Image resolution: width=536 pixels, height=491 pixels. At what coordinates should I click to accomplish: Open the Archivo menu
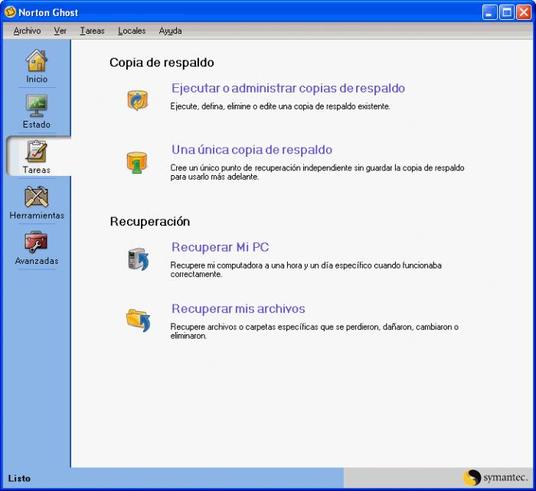pyautogui.click(x=27, y=31)
